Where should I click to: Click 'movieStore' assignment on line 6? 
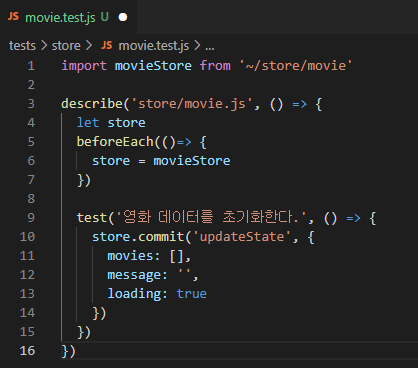(192, 161)
